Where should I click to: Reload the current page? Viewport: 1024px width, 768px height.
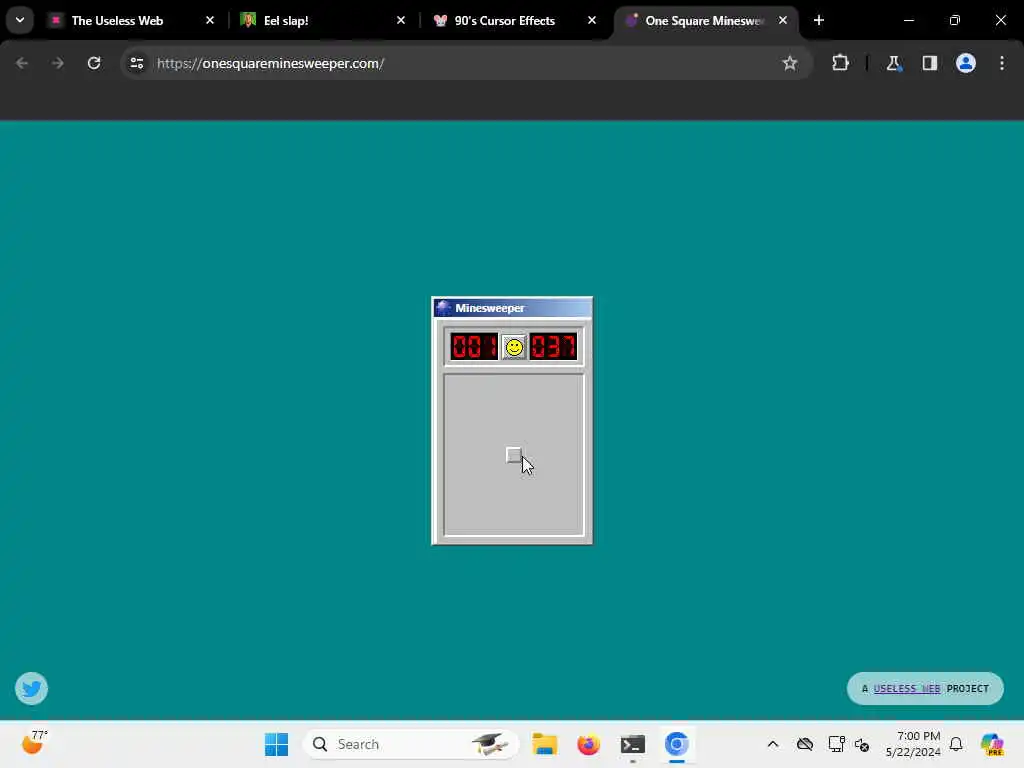click(x=94, y=63)
